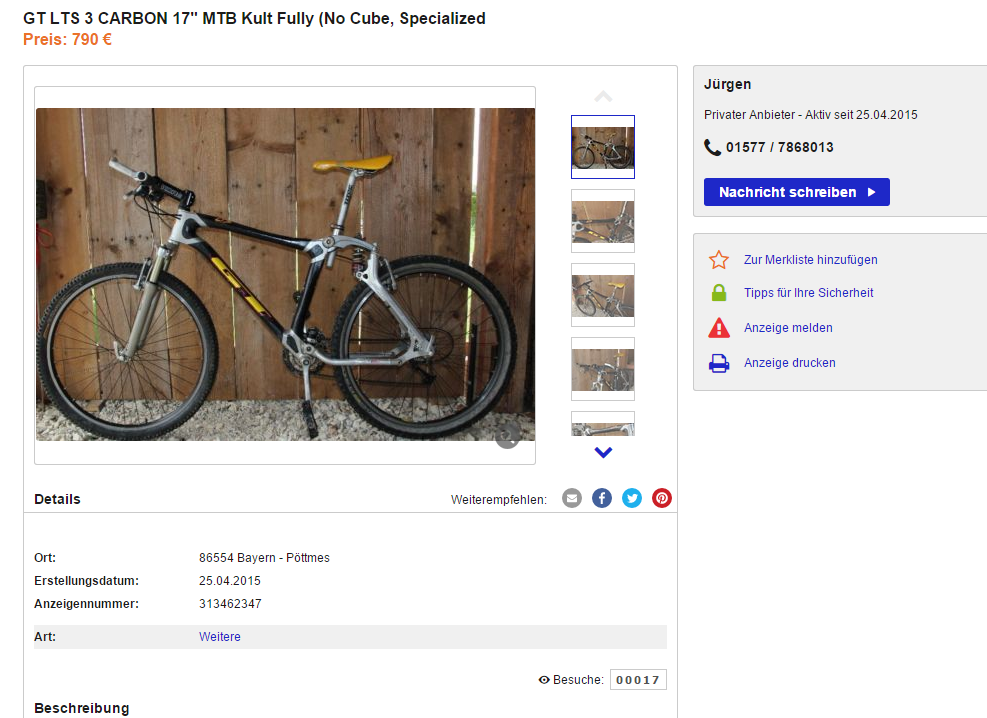
Task: Share the listing via the email icon
Action: (572, 498)
